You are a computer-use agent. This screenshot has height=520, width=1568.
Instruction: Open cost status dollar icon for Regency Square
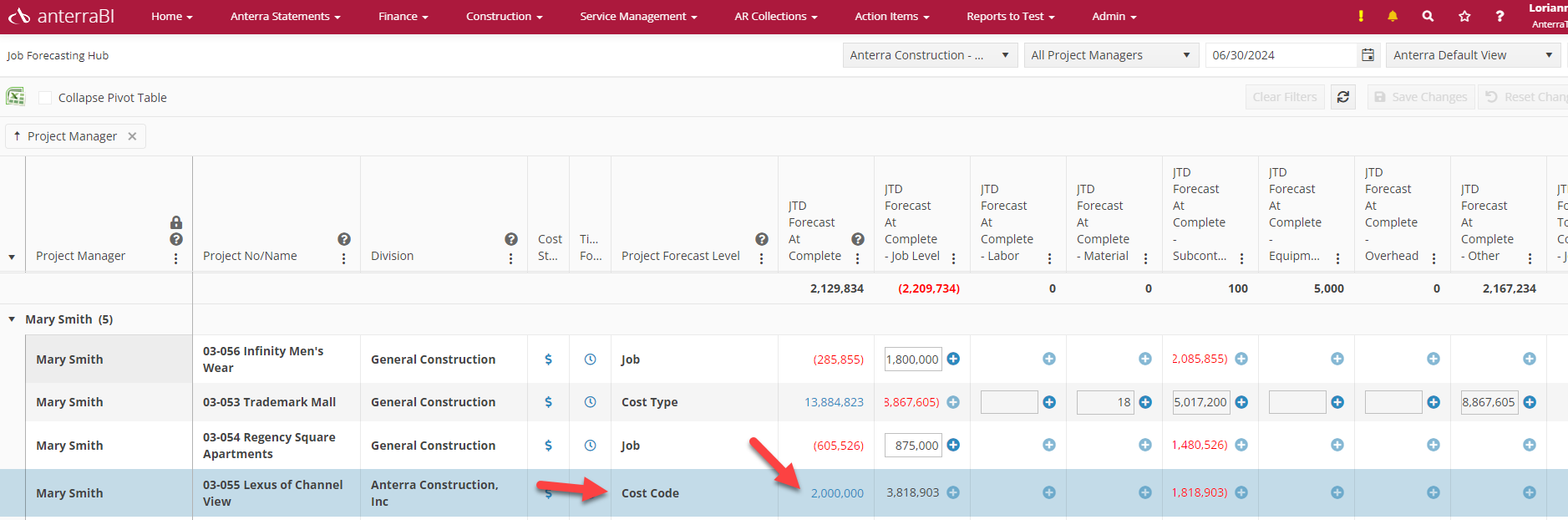pos(548,446)
